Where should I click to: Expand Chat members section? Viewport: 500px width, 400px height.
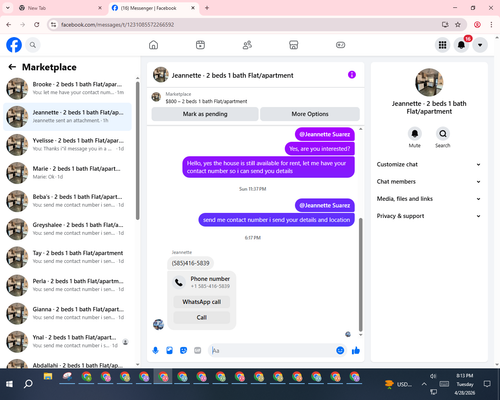click(429, 182)
